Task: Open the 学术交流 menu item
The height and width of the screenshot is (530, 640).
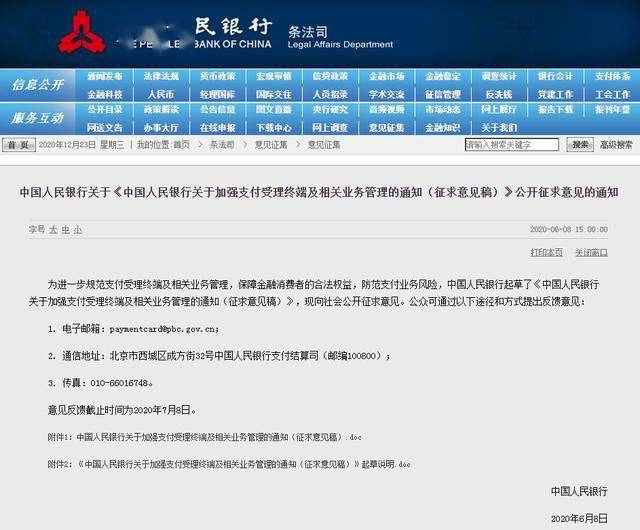Action: click(x=387, y=94)
